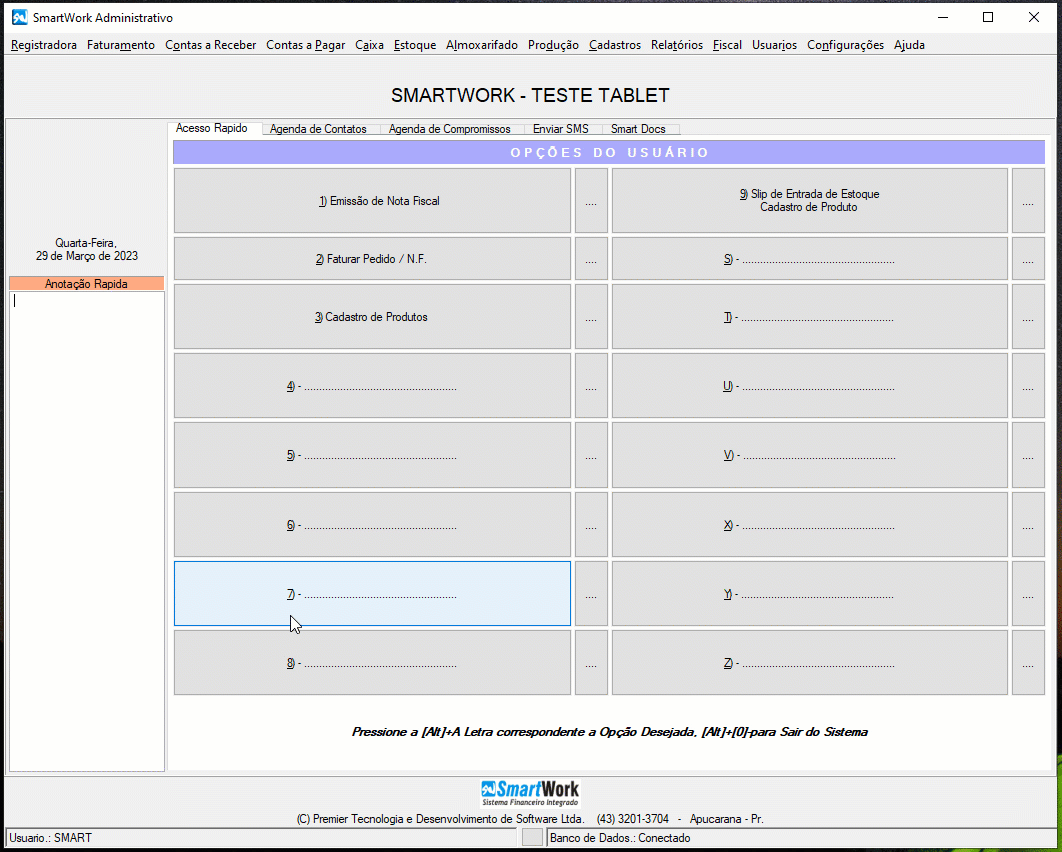Click the date '29 de Março de 2023'
The image size is (1062, 852).
(x=87, y=256)
